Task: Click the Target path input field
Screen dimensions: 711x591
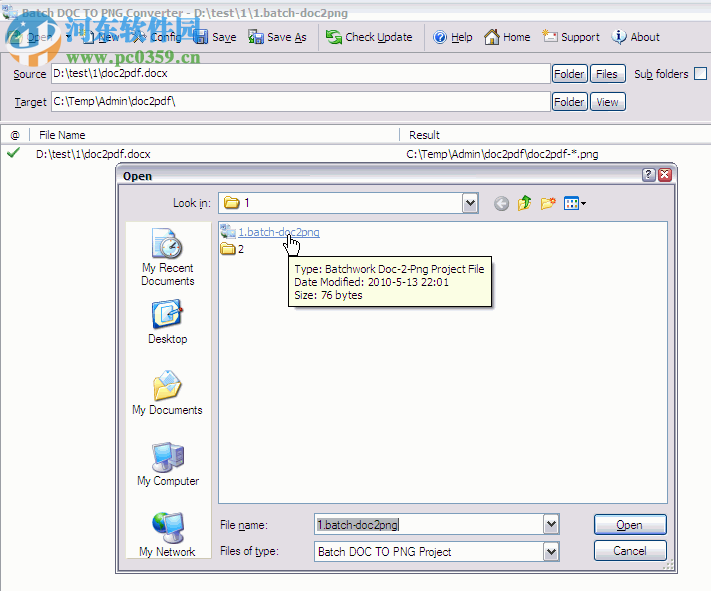Action: click(x=301, y=101)
